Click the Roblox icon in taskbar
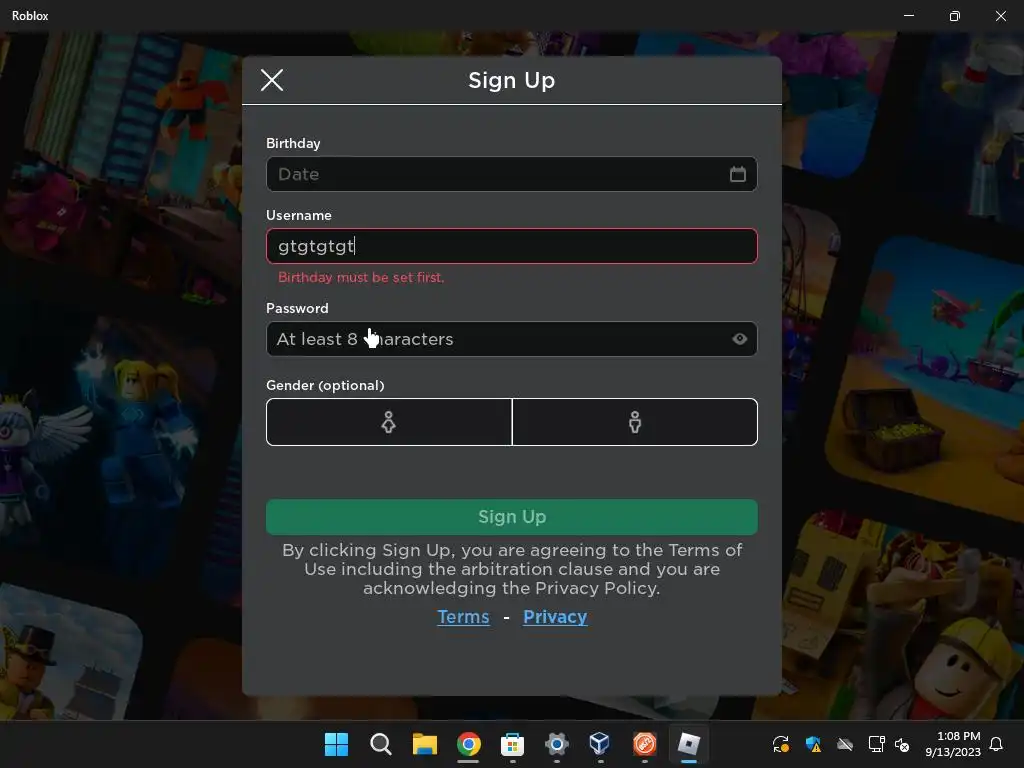The width and height of the screenshot is (1024, 768). pyautogui.click(x=688, y=744)
